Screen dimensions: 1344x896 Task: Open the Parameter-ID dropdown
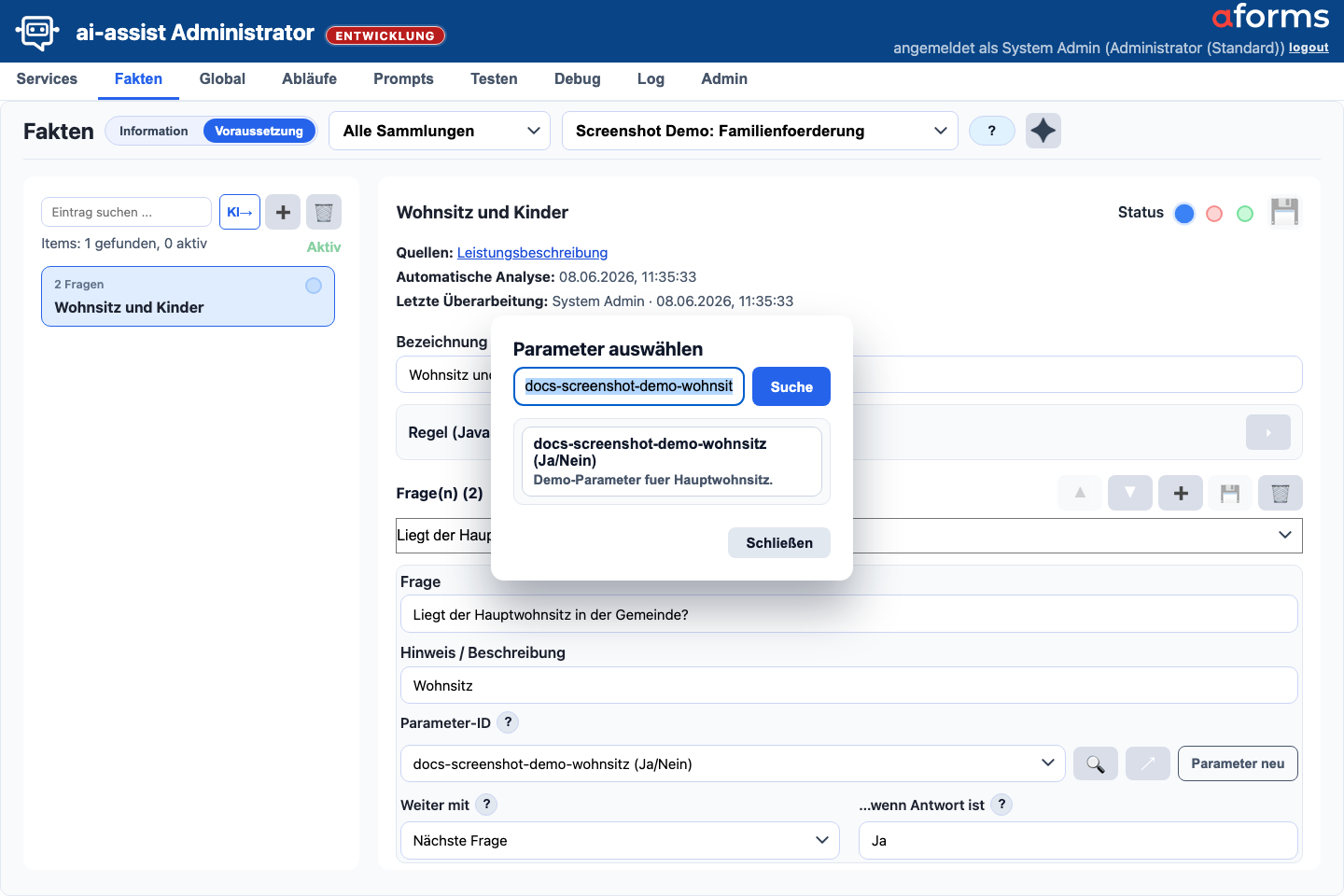coord(733,763)
